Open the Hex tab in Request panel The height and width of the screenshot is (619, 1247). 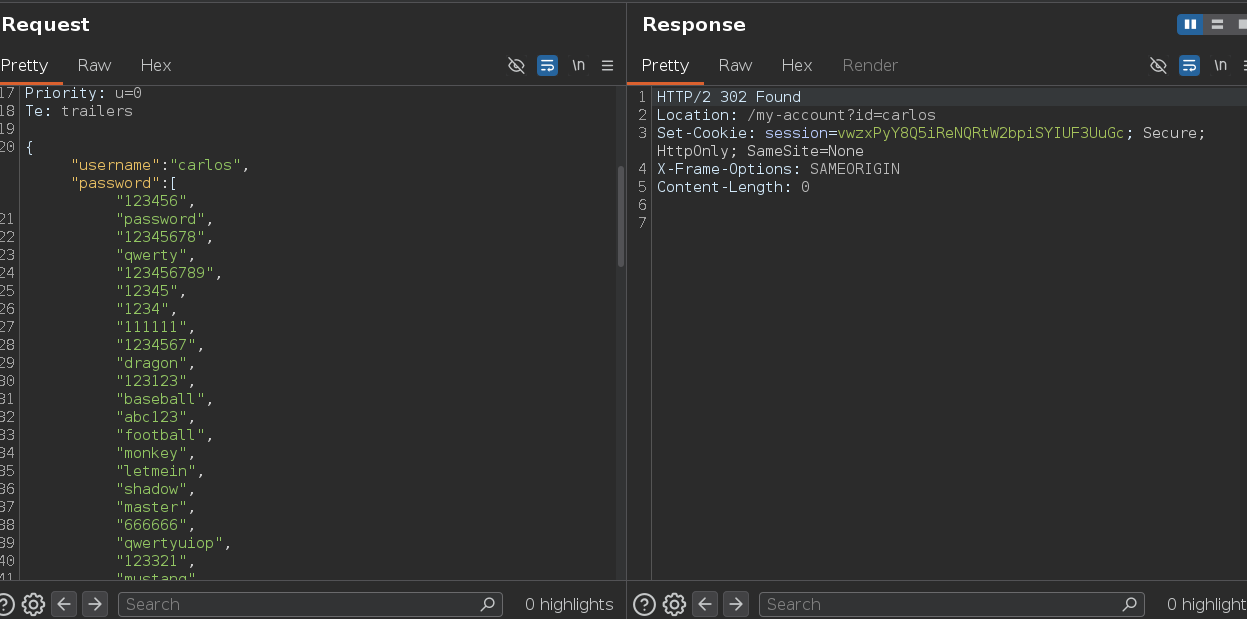point(156,65)
